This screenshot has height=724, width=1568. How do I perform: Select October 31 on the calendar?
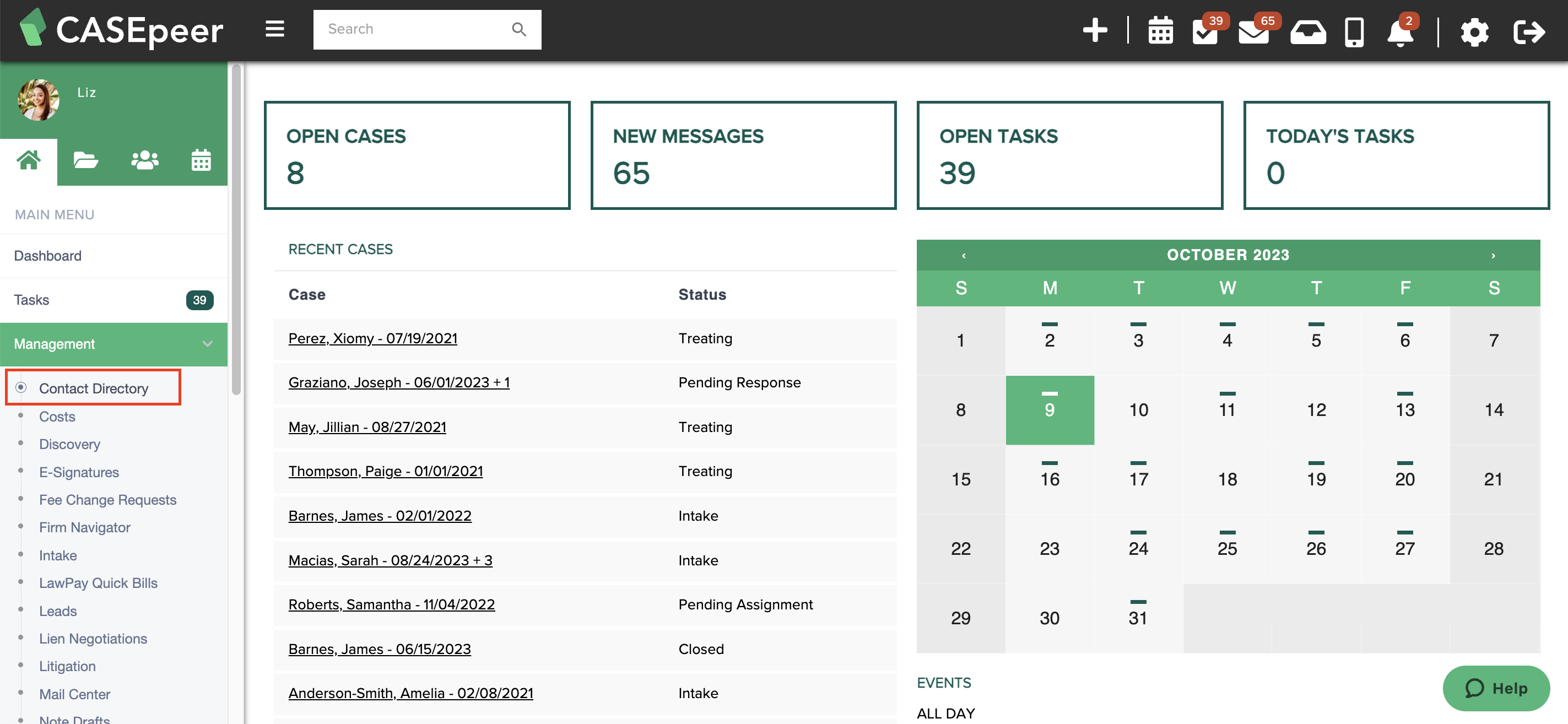tap(1138, 618)
